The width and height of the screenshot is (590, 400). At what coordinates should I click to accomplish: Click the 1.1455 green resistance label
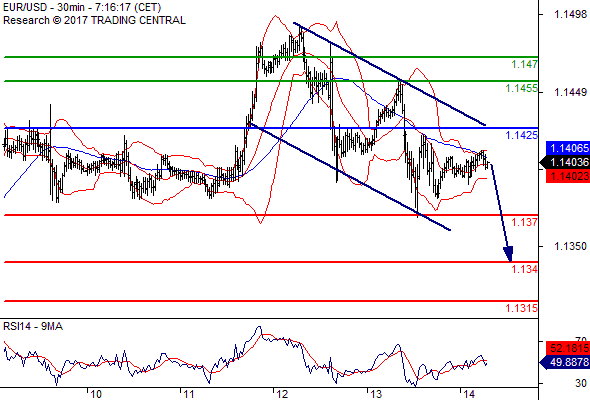click(x=522, y=88)
